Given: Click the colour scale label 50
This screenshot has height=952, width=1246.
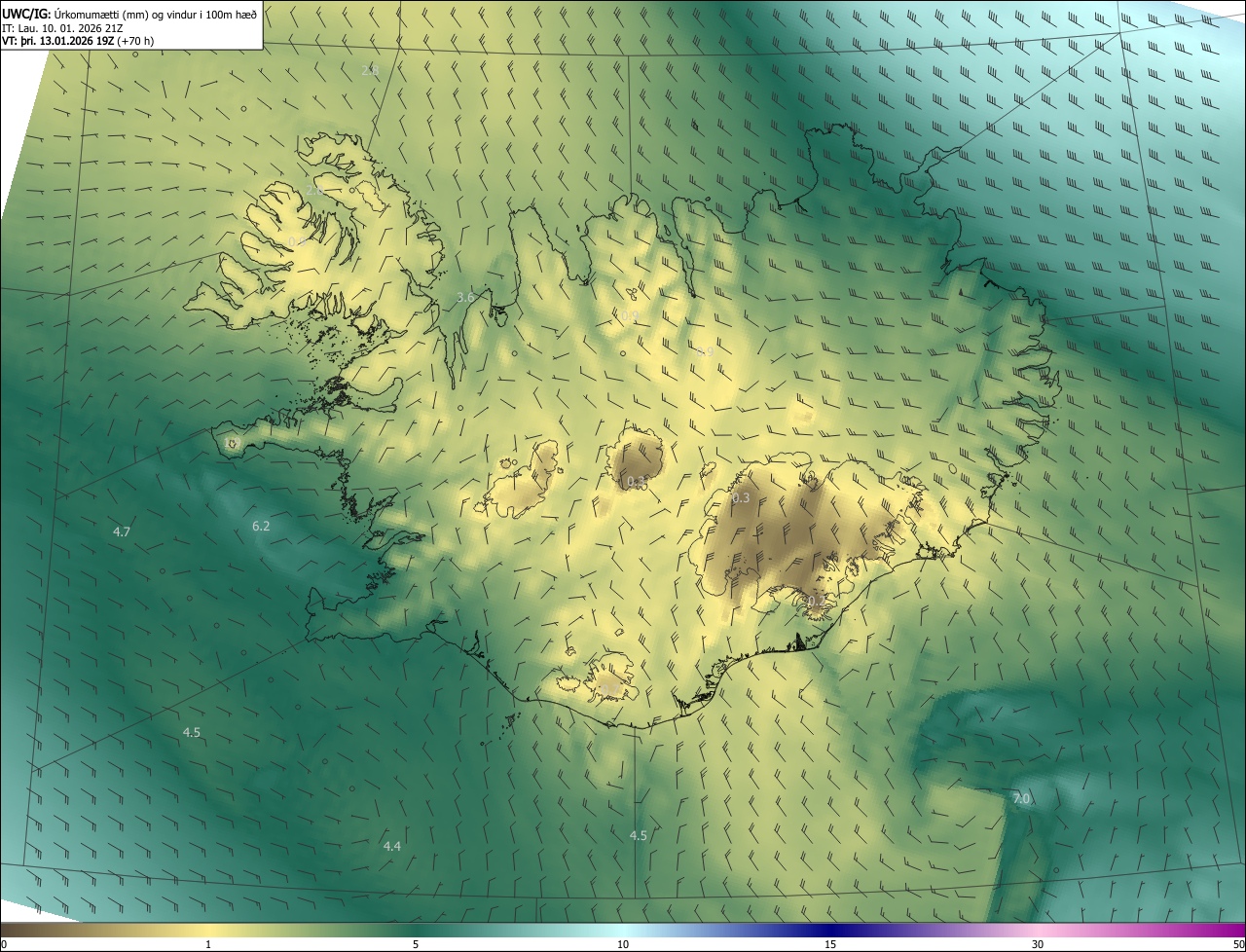Looking at the screenshot, I should click(x=1238, y=945).
